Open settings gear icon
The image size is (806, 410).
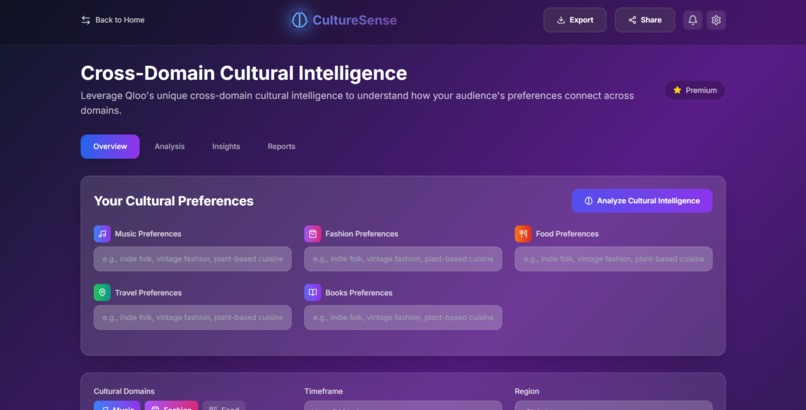pyautogui.click(x=716, y=20)
